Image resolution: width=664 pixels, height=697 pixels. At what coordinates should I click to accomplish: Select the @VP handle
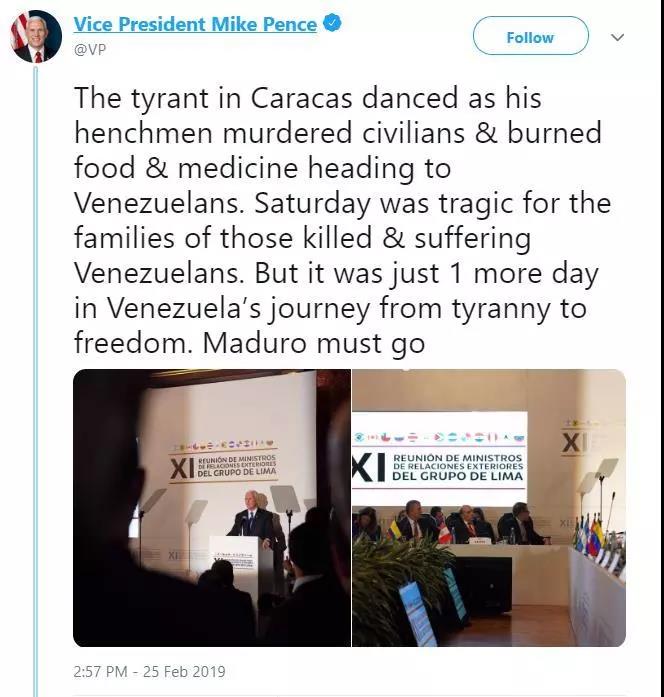tap(90, 50)
